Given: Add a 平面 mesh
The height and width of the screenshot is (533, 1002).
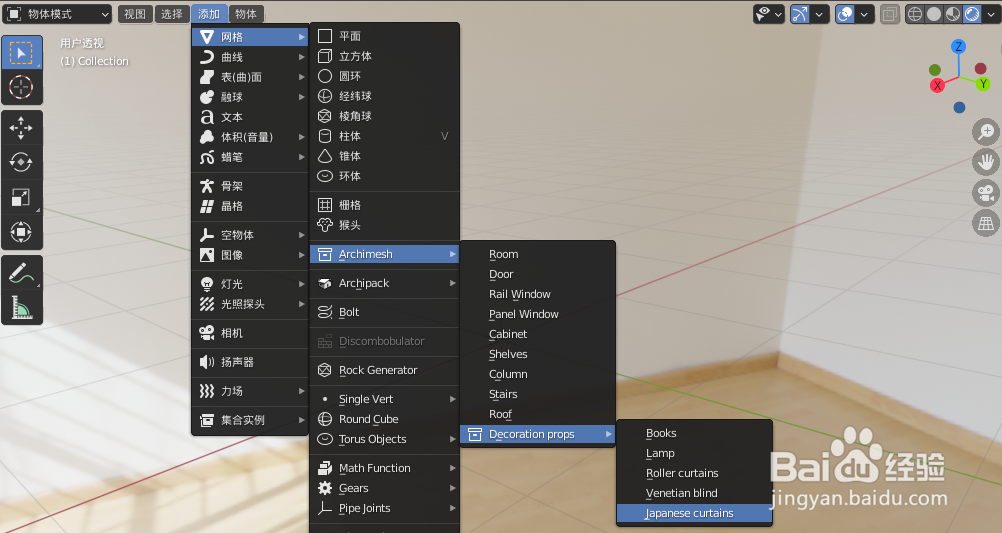Looking at the screenshot, I should pos(385,36).
